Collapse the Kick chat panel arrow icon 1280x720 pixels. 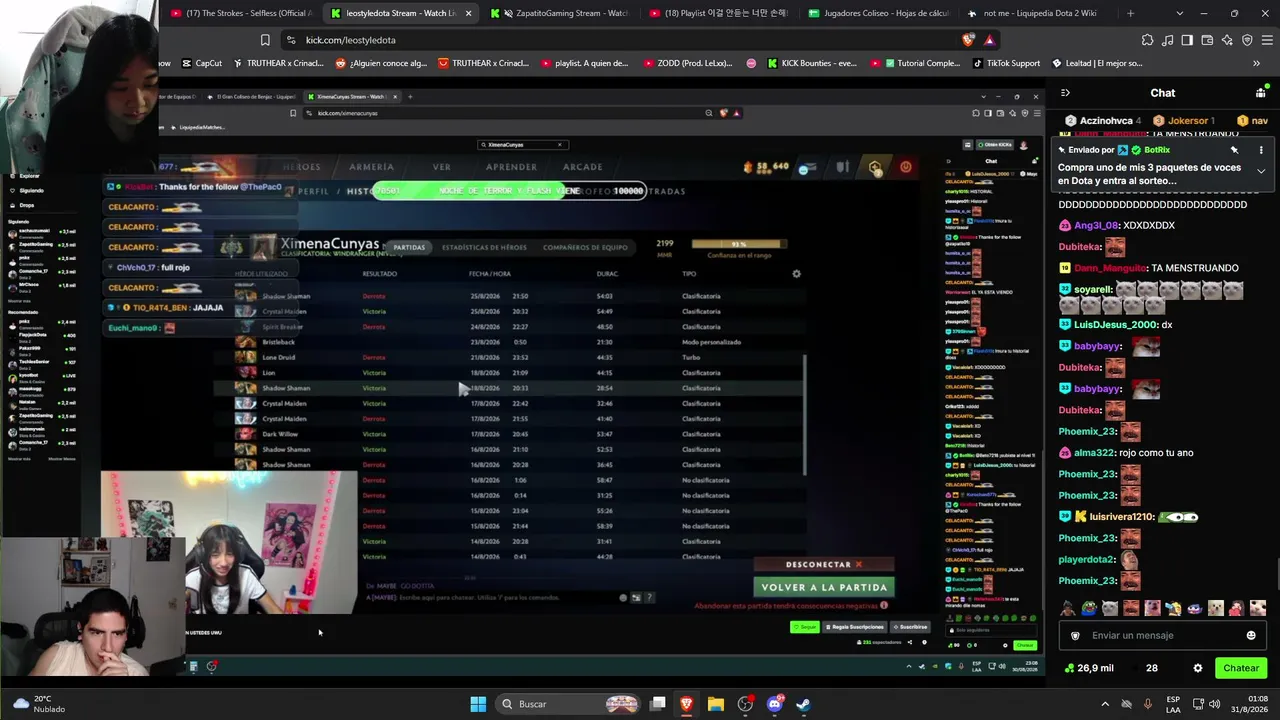tap(1065, 93)
